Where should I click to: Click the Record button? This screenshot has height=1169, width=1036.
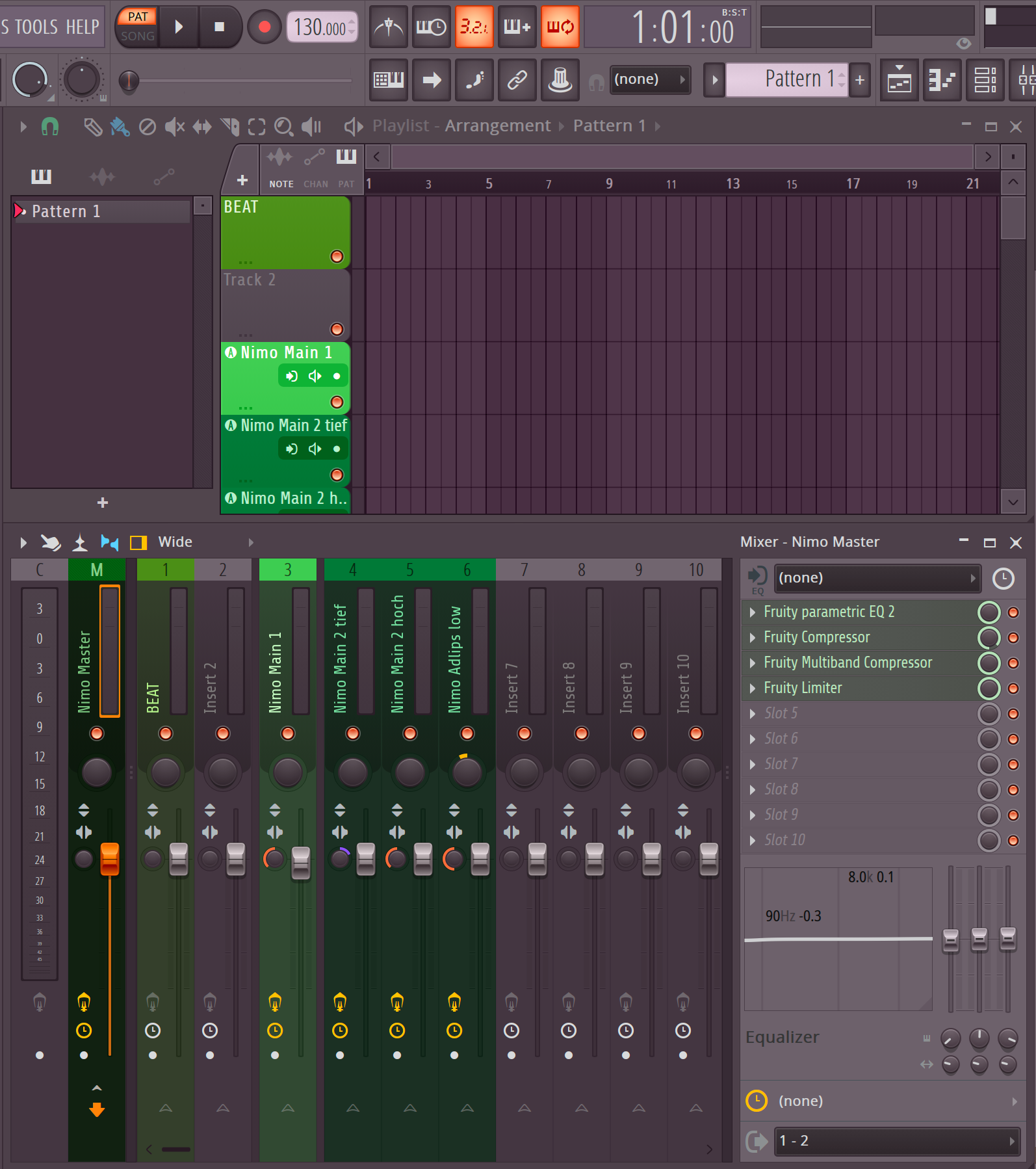coord(264,27)
